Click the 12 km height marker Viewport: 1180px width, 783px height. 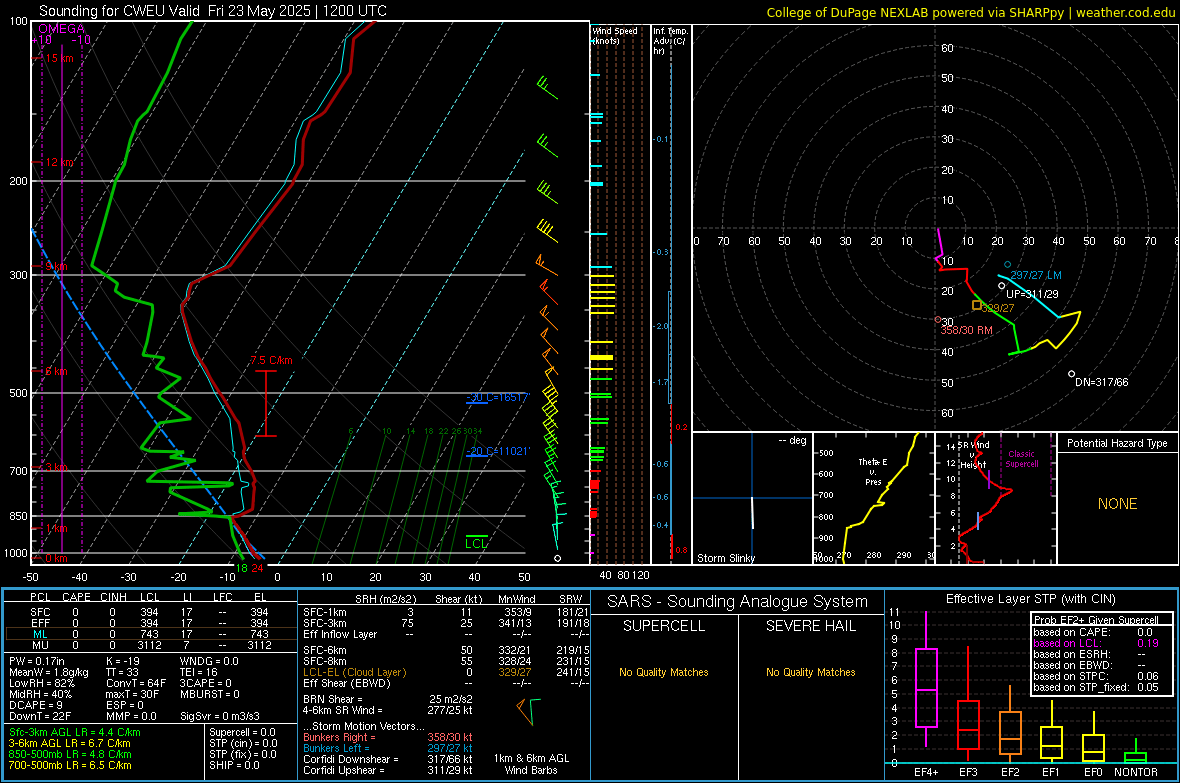pyautogui.click(x=59, y=163)
